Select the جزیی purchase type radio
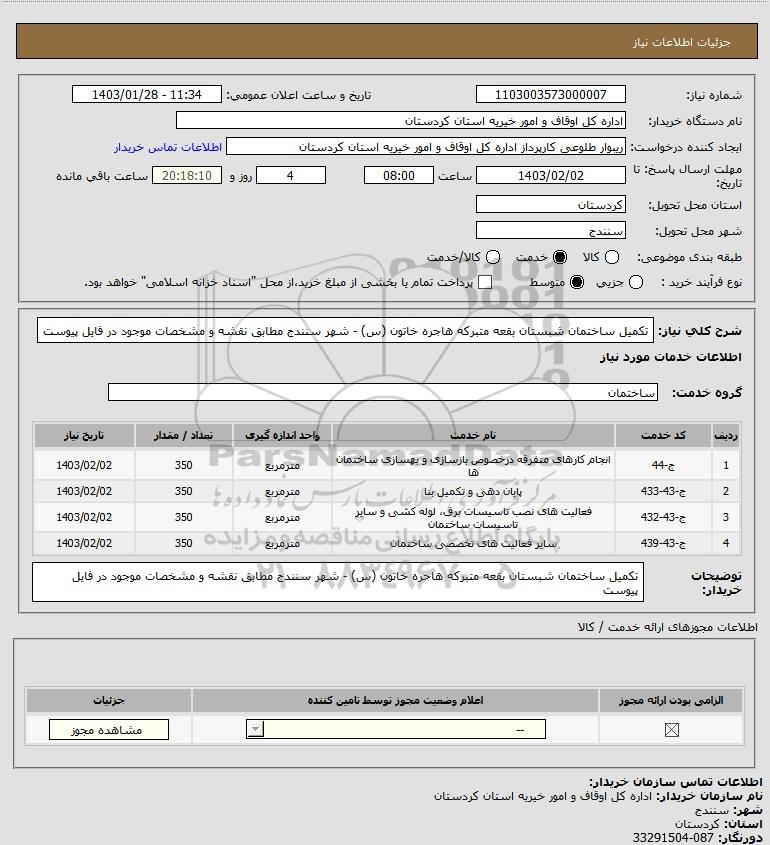The height and width of the screenshot is (845, 770). 636,282
